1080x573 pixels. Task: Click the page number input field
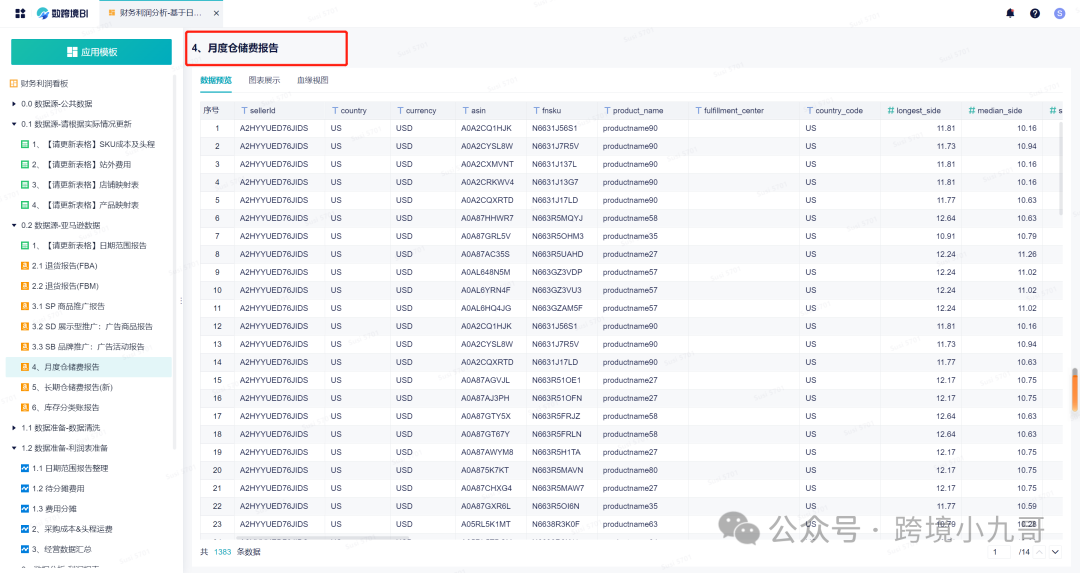click(1000, 552)
